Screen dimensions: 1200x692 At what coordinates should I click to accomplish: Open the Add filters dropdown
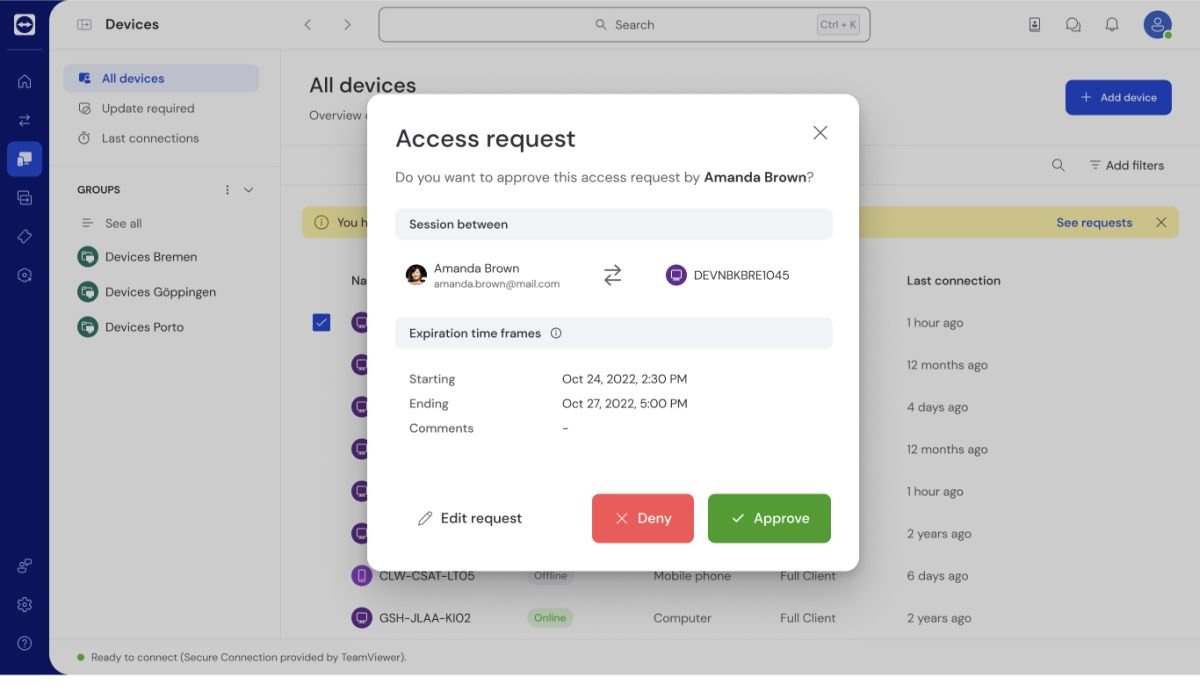pos(1128,165)
